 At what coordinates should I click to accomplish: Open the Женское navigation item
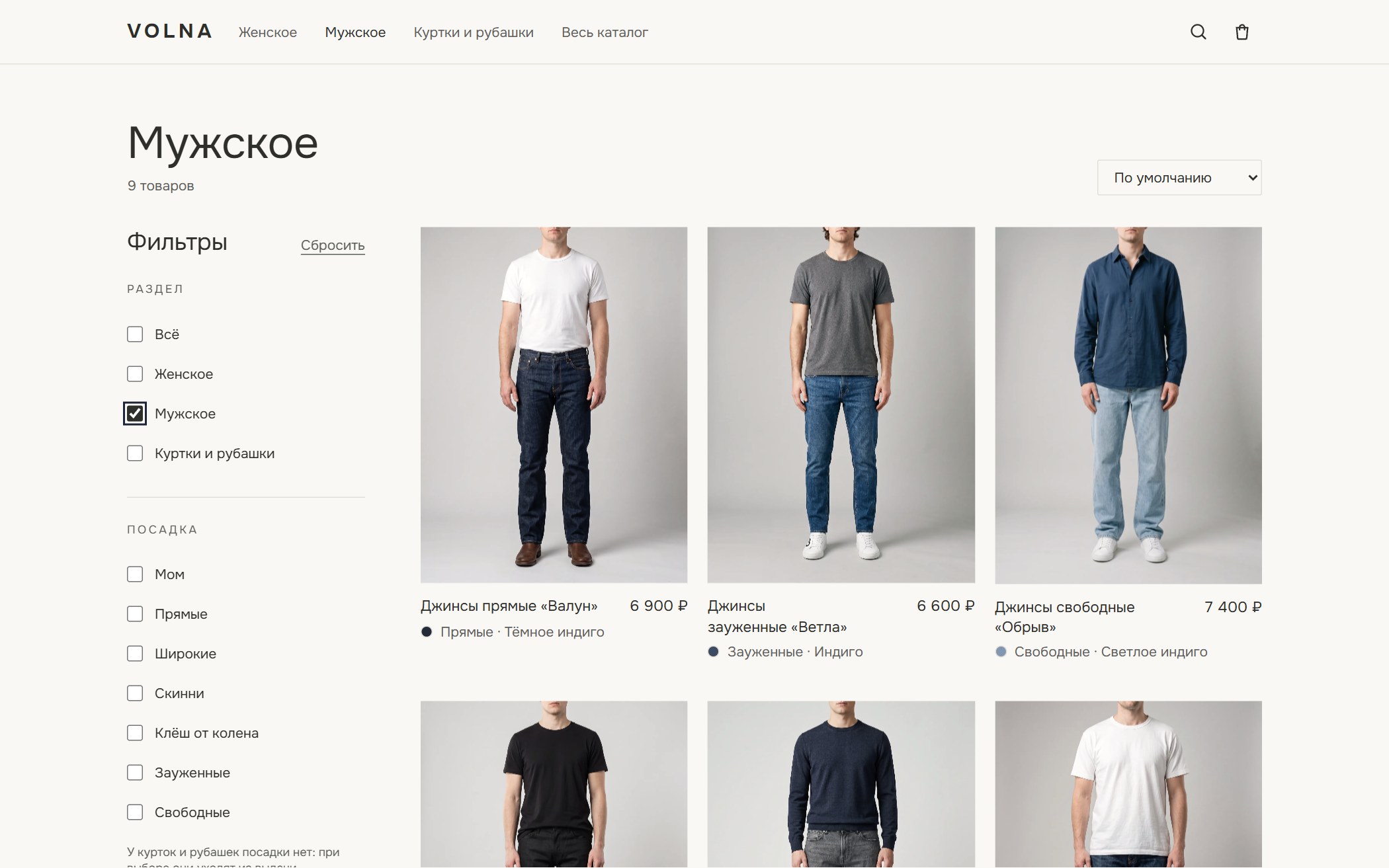coord(268,32)
